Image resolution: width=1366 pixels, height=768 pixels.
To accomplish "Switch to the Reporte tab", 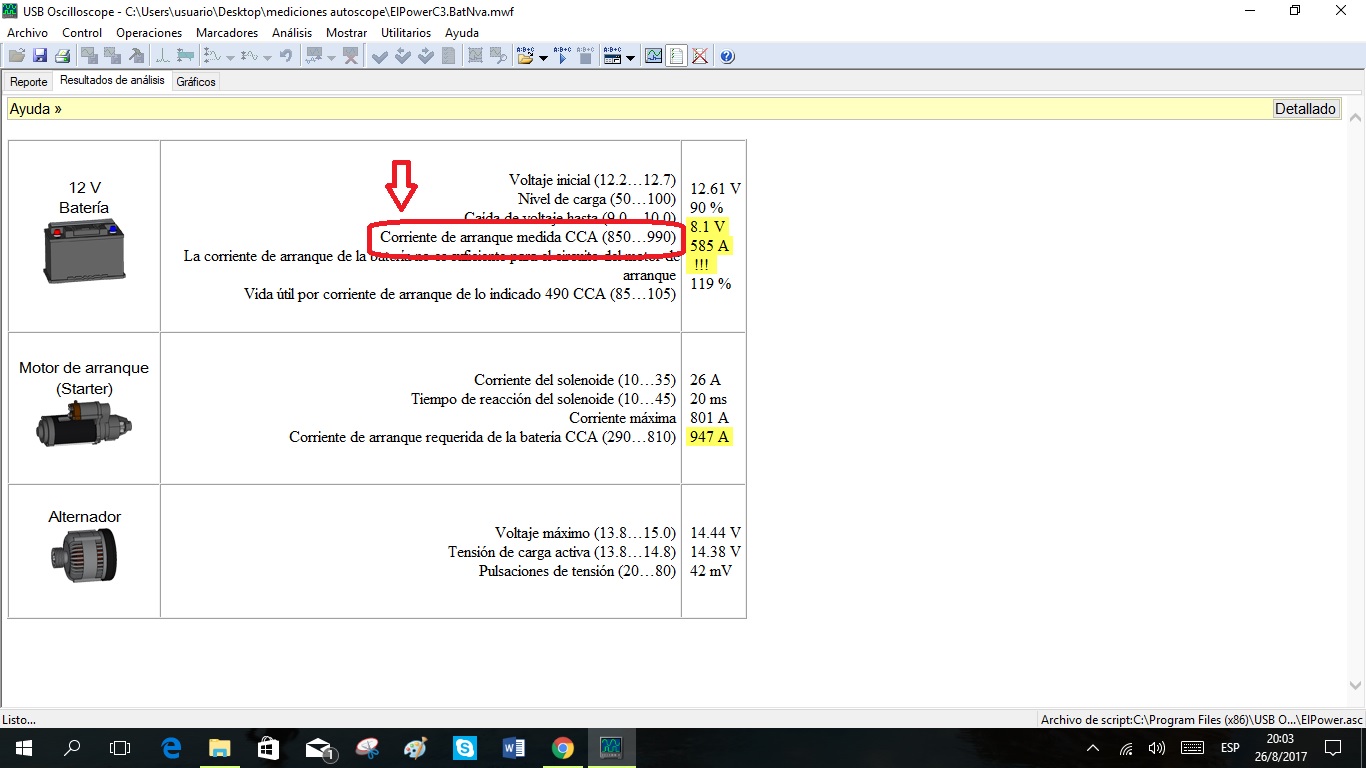I will pyautogui.click(x=29, y=82).
